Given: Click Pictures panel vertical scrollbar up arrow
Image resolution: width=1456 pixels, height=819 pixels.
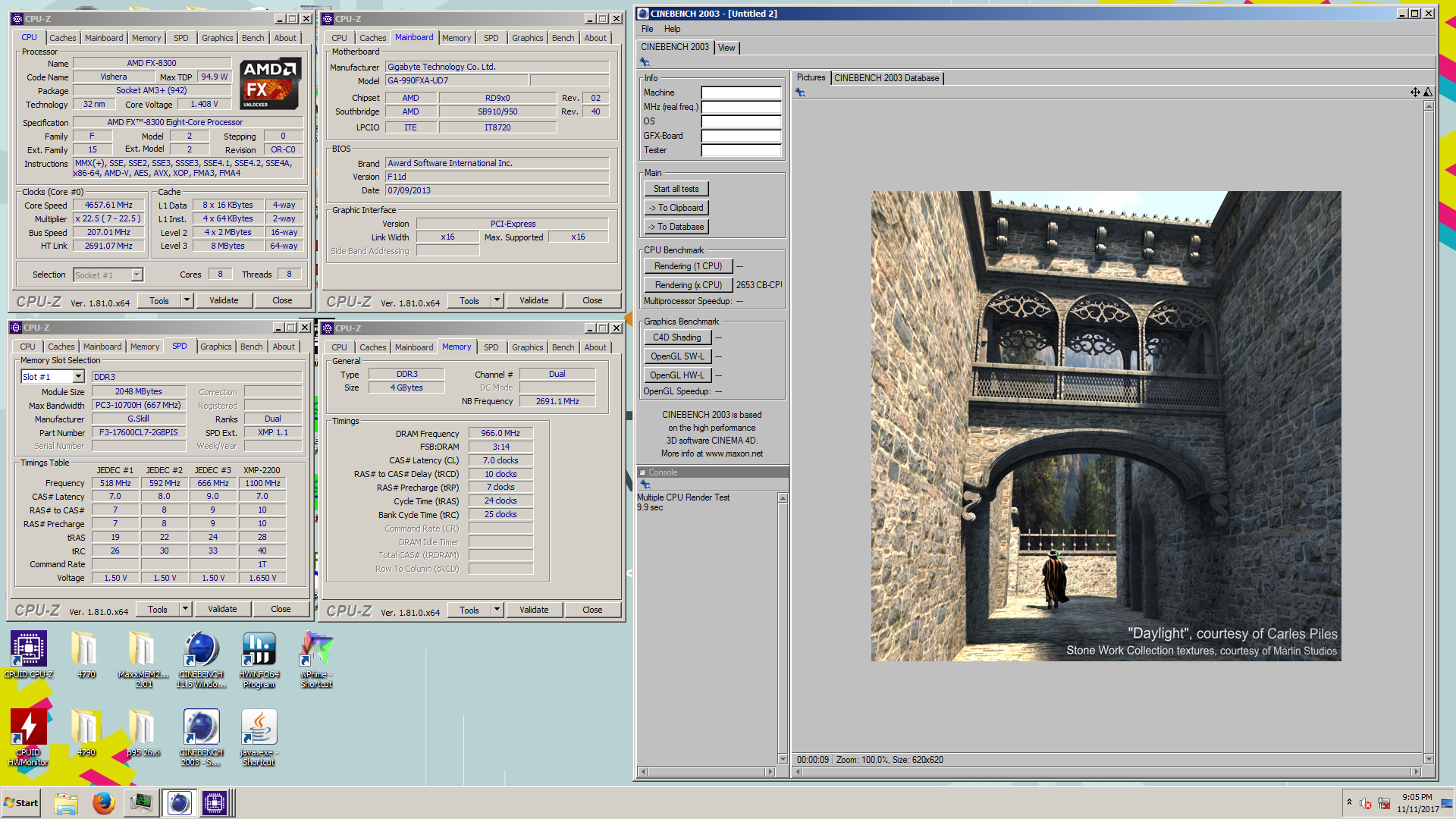Looking at the screenshot, I should tap(1429, 106).
